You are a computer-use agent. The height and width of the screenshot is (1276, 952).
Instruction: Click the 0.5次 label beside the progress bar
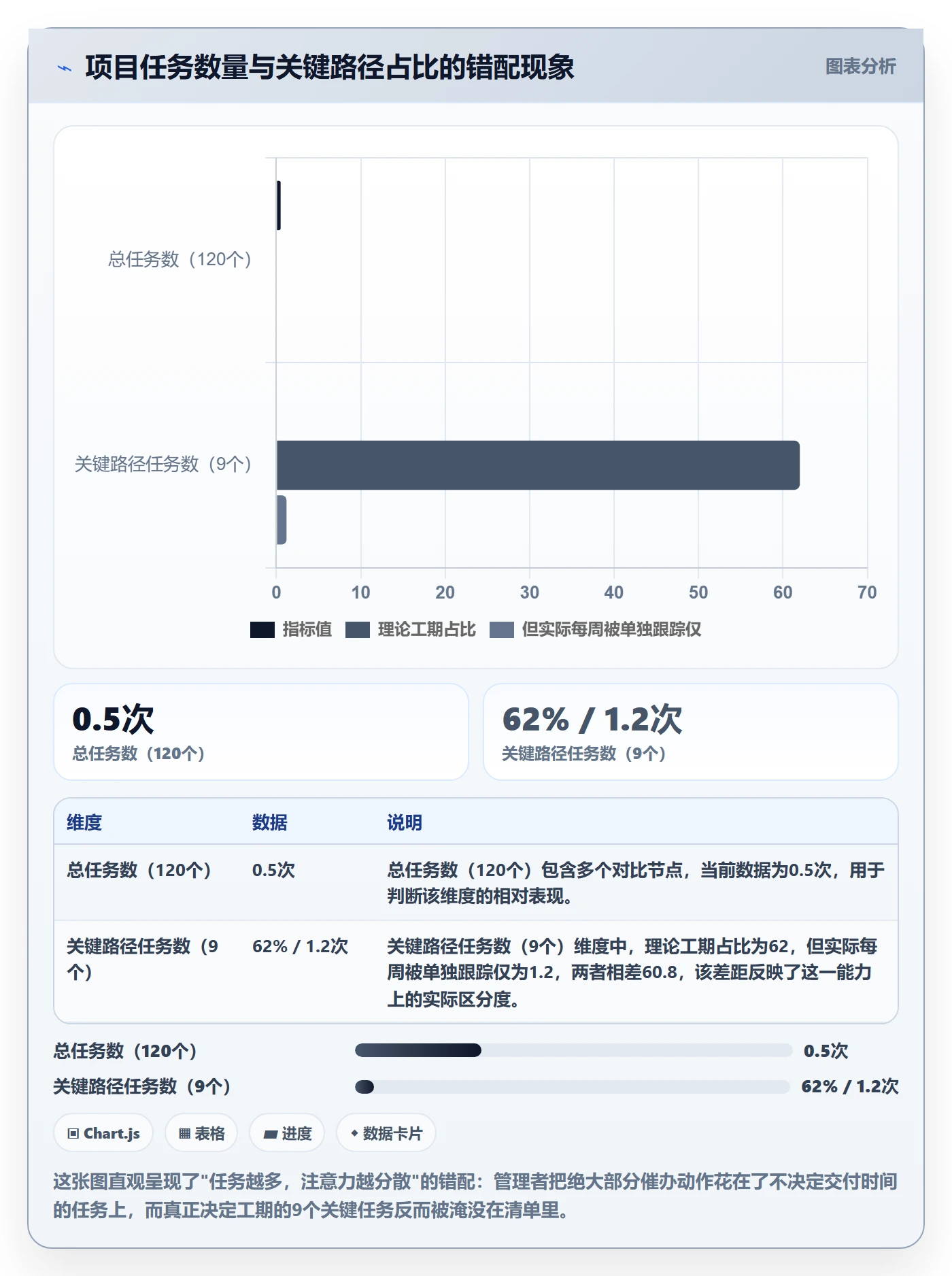click(826, 1051)
